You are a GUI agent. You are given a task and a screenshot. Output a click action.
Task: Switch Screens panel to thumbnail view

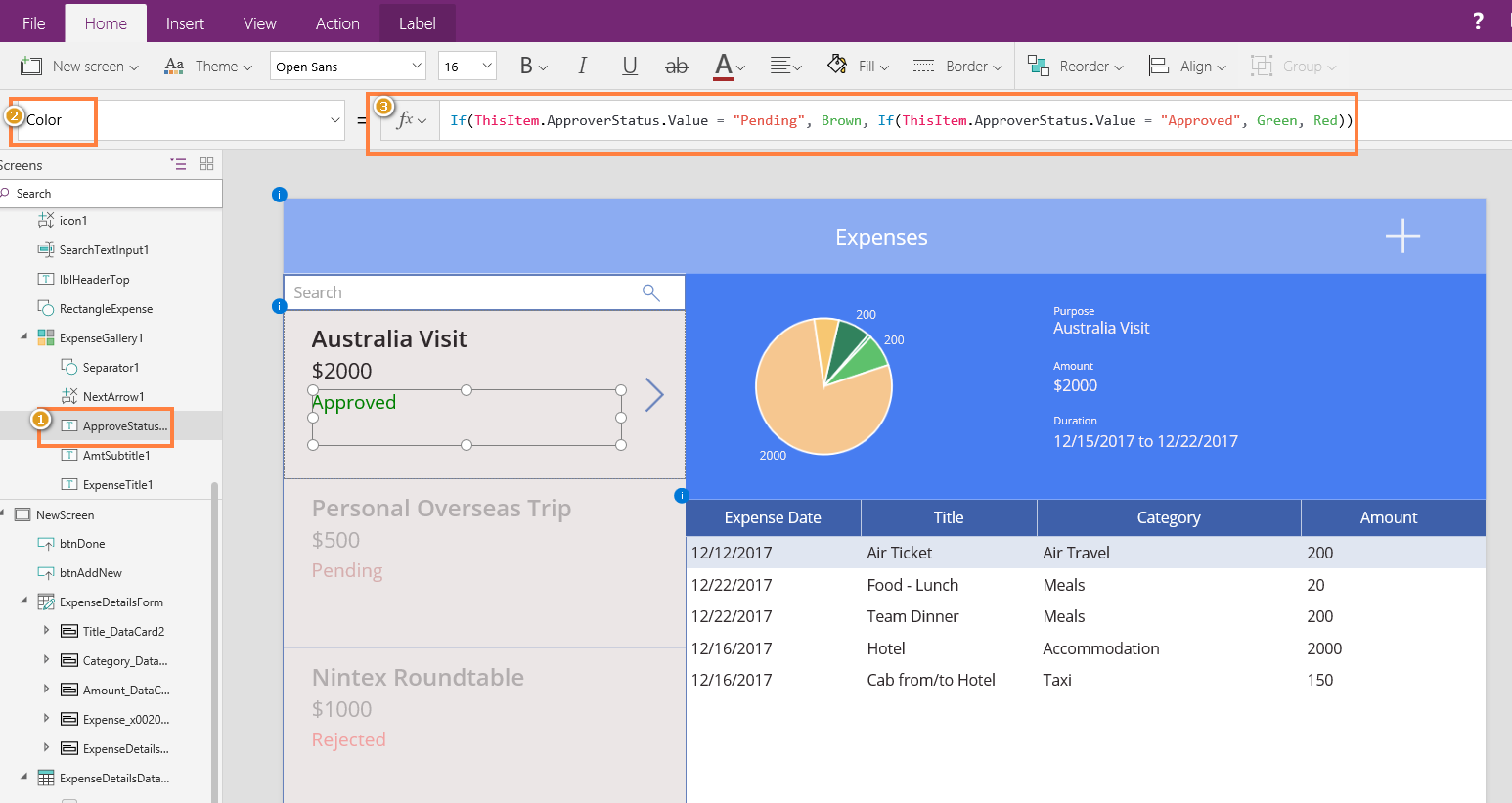(x=206, y=164)
